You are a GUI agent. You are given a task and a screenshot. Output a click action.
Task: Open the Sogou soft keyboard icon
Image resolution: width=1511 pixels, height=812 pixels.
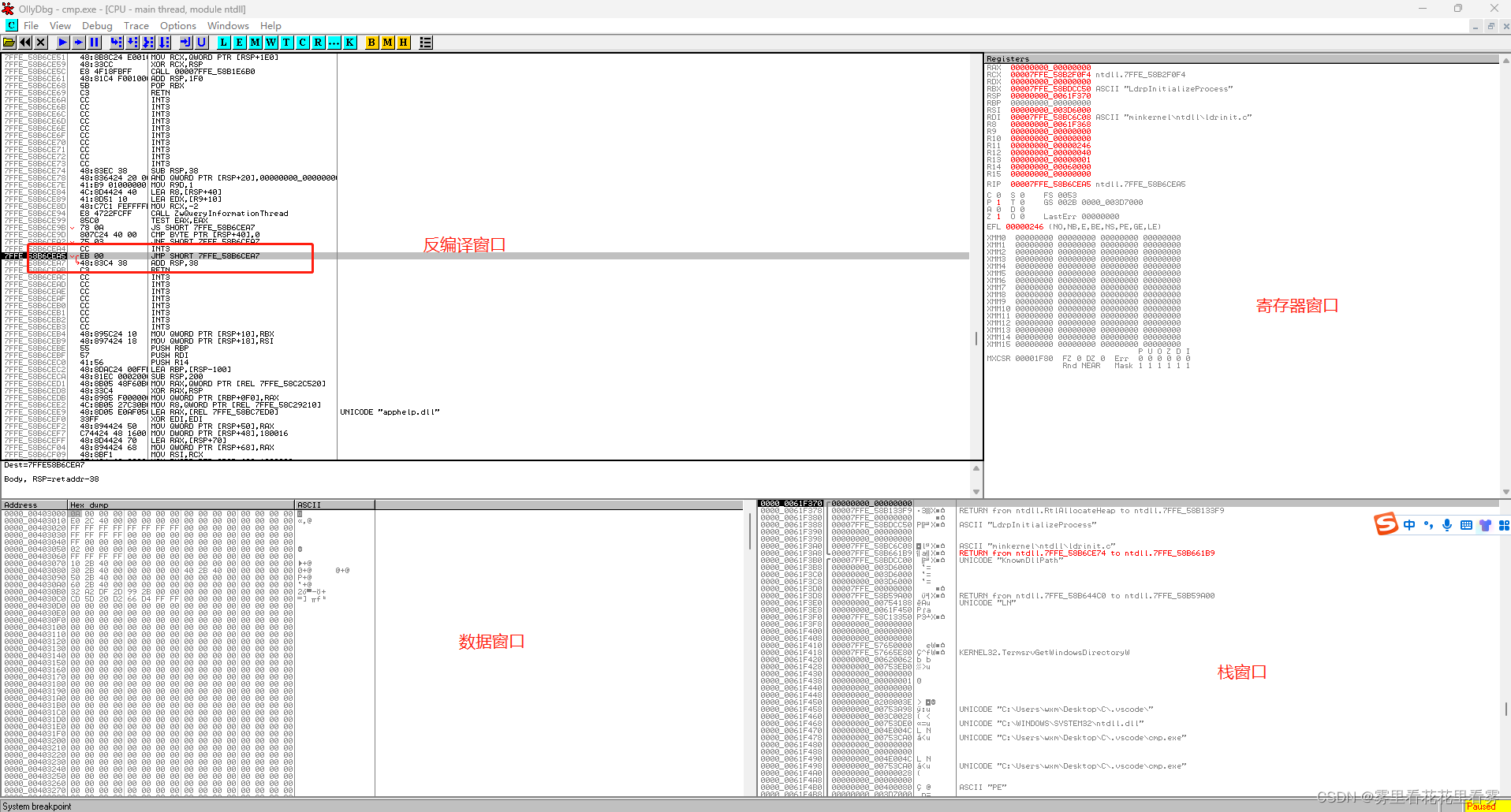tap(1466, 525)
